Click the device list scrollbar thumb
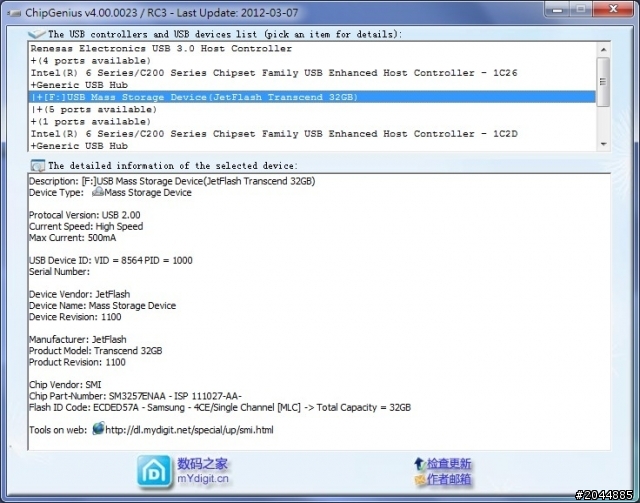640x503 pixels. (603, 82)
